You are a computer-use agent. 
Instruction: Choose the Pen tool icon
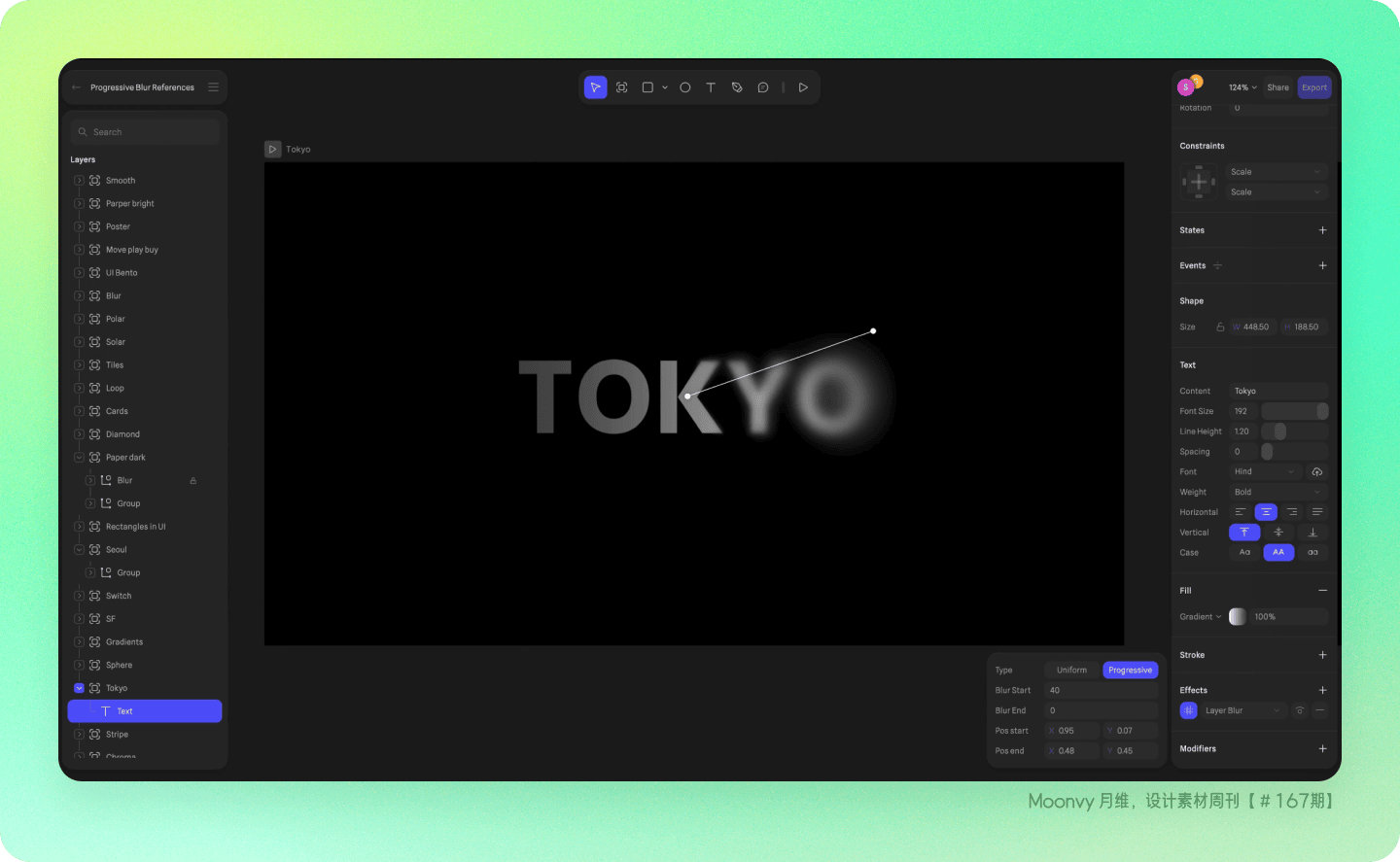point(737,87)
